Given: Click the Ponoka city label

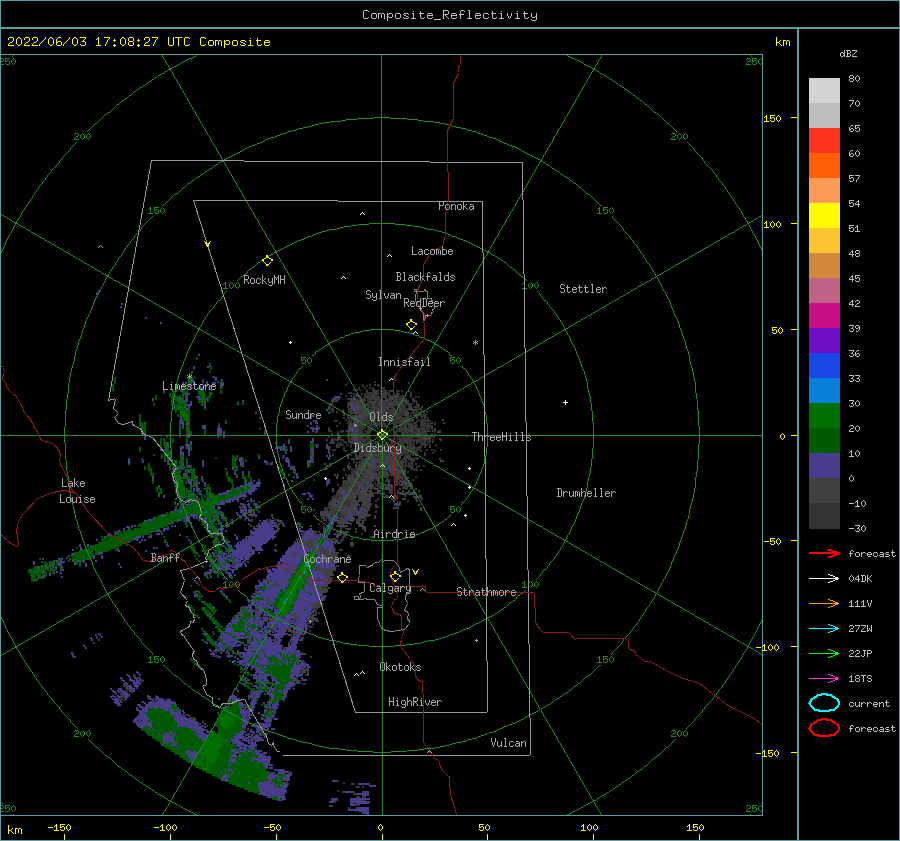Looking at the screenshot, I should [456, 206].
